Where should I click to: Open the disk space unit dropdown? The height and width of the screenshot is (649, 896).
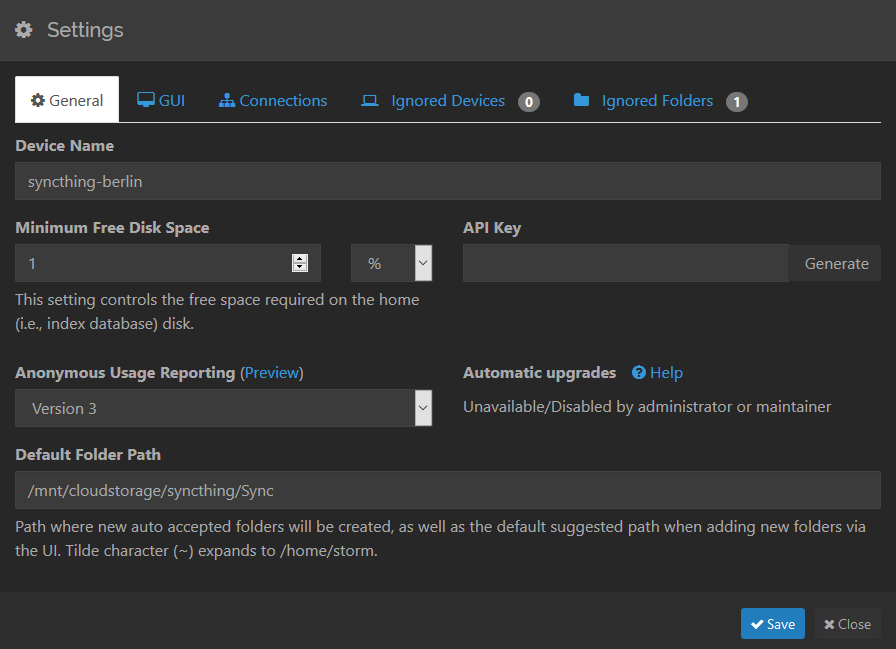coord(391,263)
